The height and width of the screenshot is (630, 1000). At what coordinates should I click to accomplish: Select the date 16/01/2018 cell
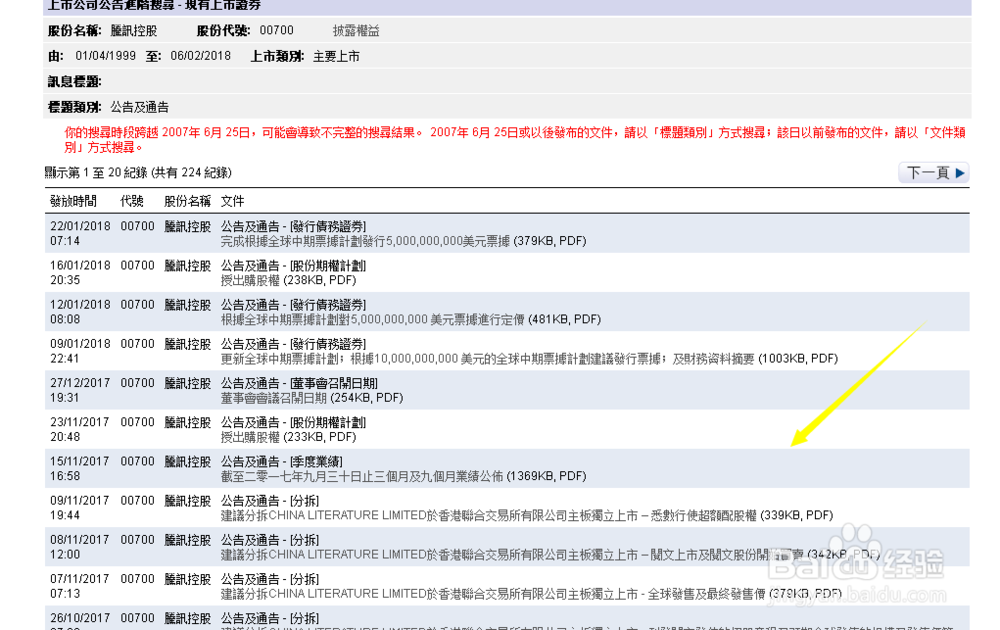click(x=80, y=272)
